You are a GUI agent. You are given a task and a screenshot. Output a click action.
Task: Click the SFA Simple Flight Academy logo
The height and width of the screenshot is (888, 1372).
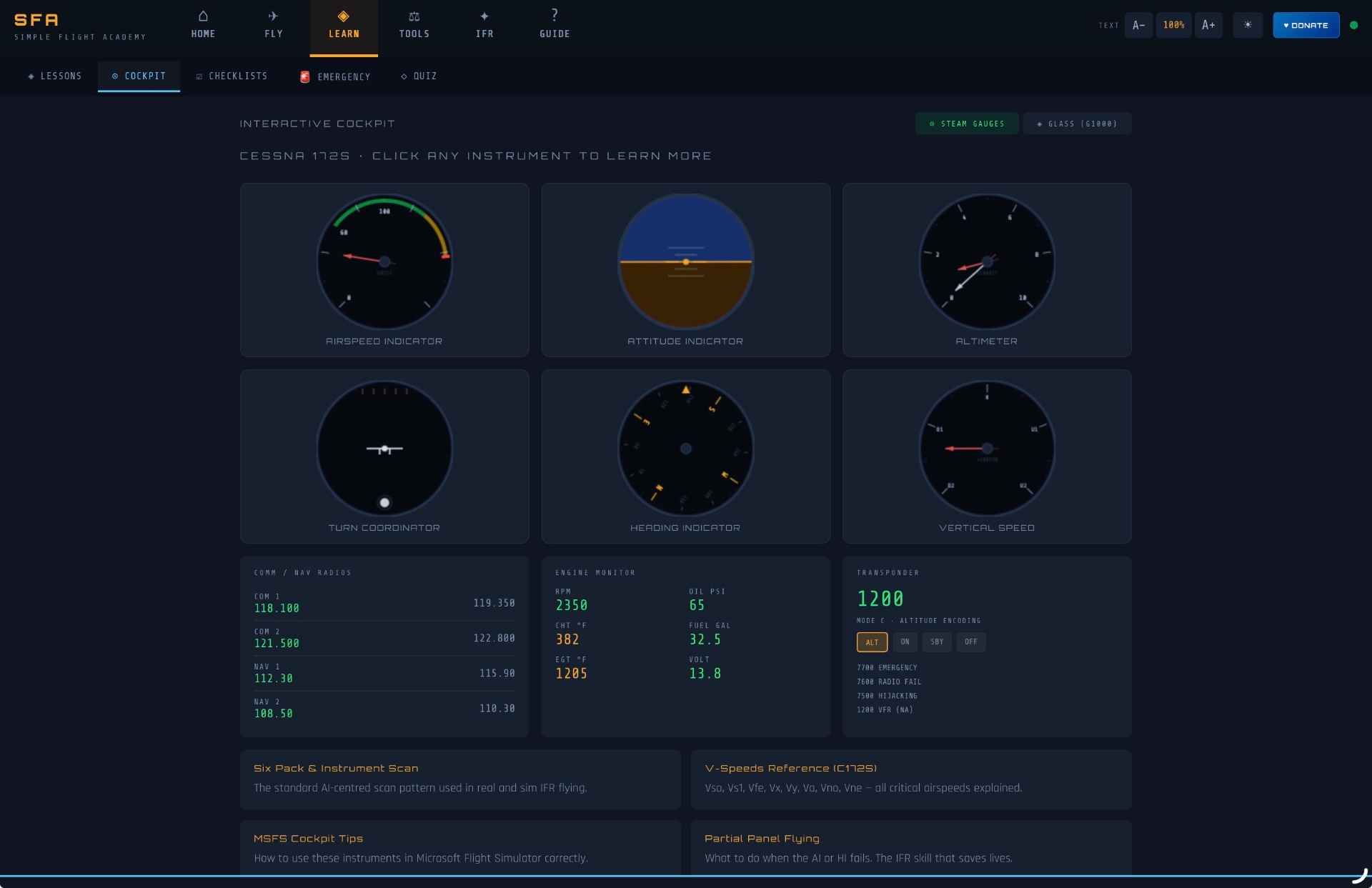tap(79, 26)
